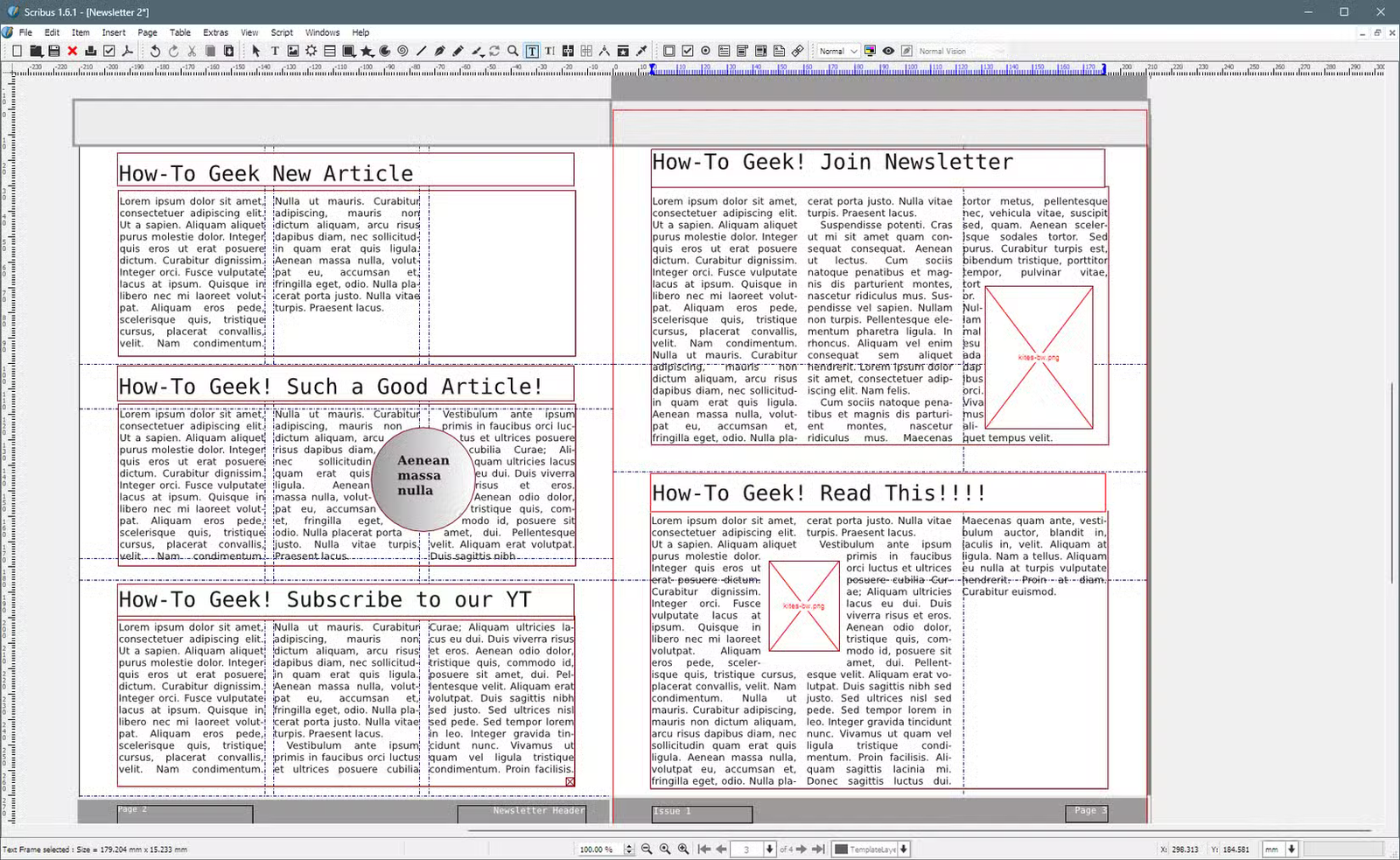Click the Zoom Out magnifier in status bar
The image size is (1400, 860).
pyautogui.click(x=647, y=848)
